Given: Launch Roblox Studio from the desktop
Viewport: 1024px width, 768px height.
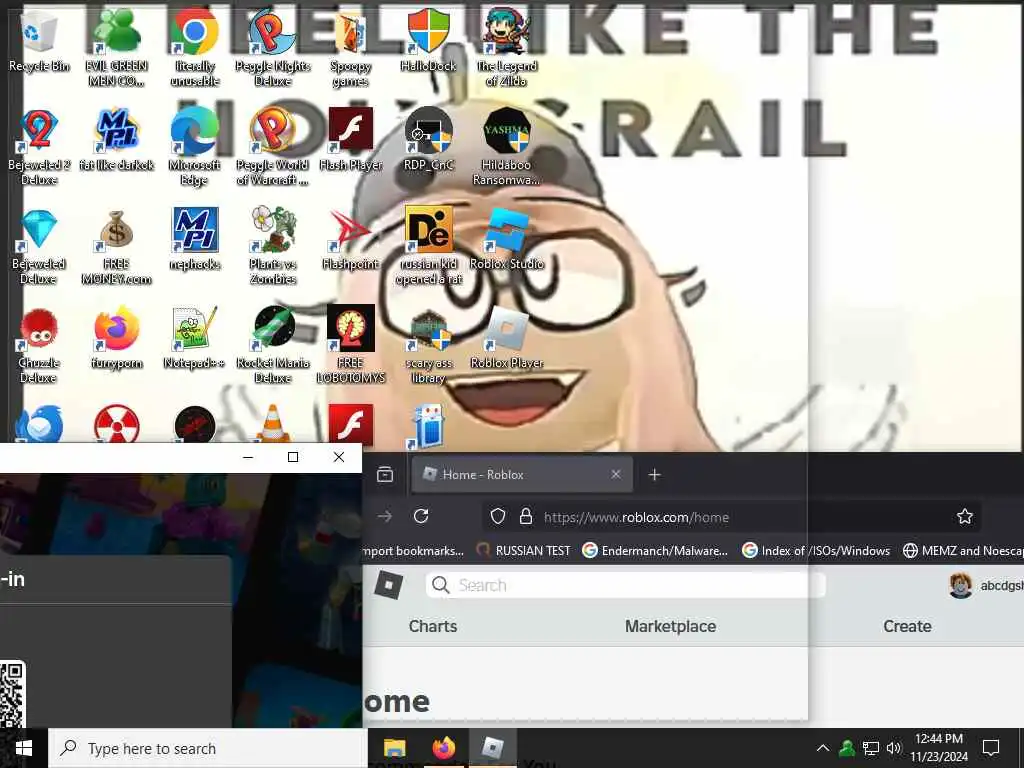Looking at the screenshot, I should 507,239.
